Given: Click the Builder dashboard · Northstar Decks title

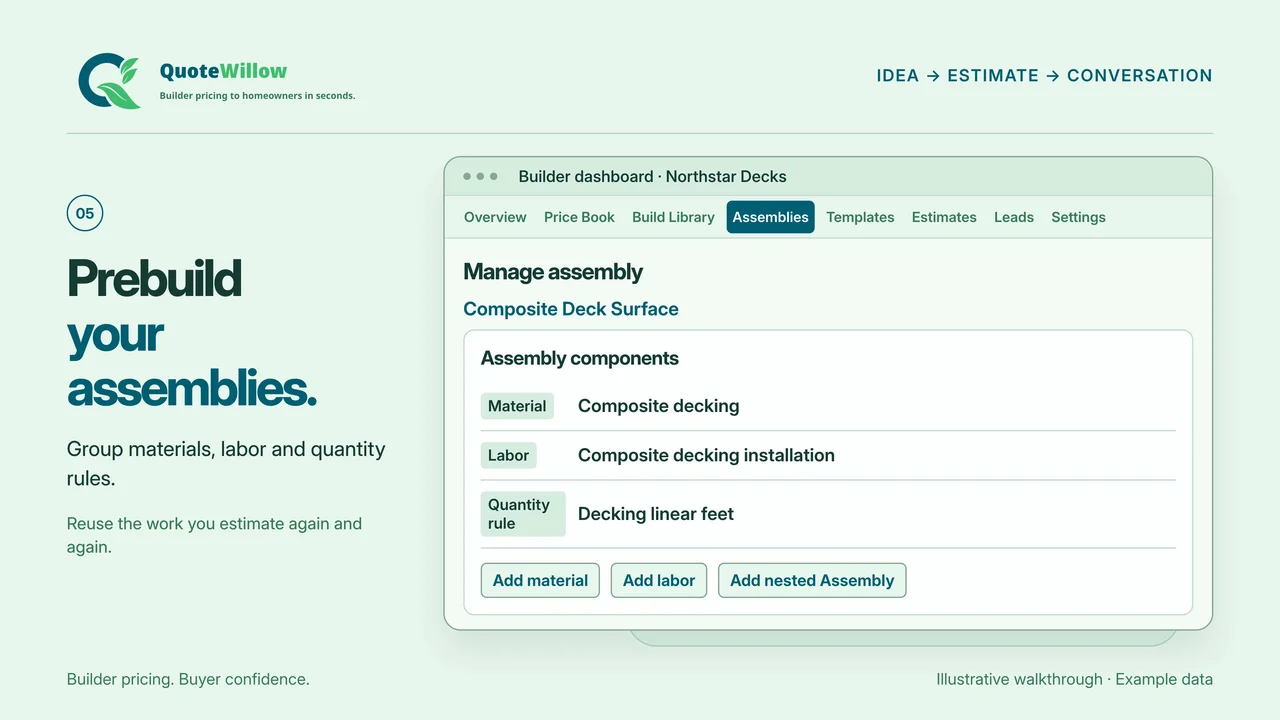Looking at the screenshot, I should pos(652,176).
